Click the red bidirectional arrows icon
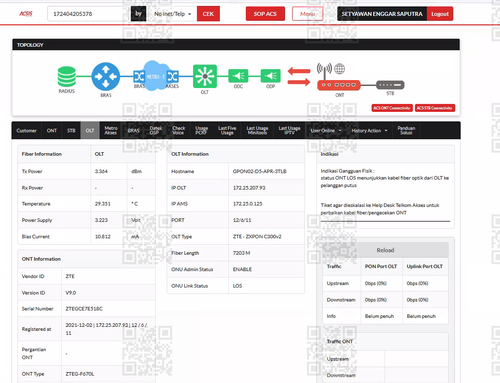Screen dimensions: 500x383 point(299,76)
